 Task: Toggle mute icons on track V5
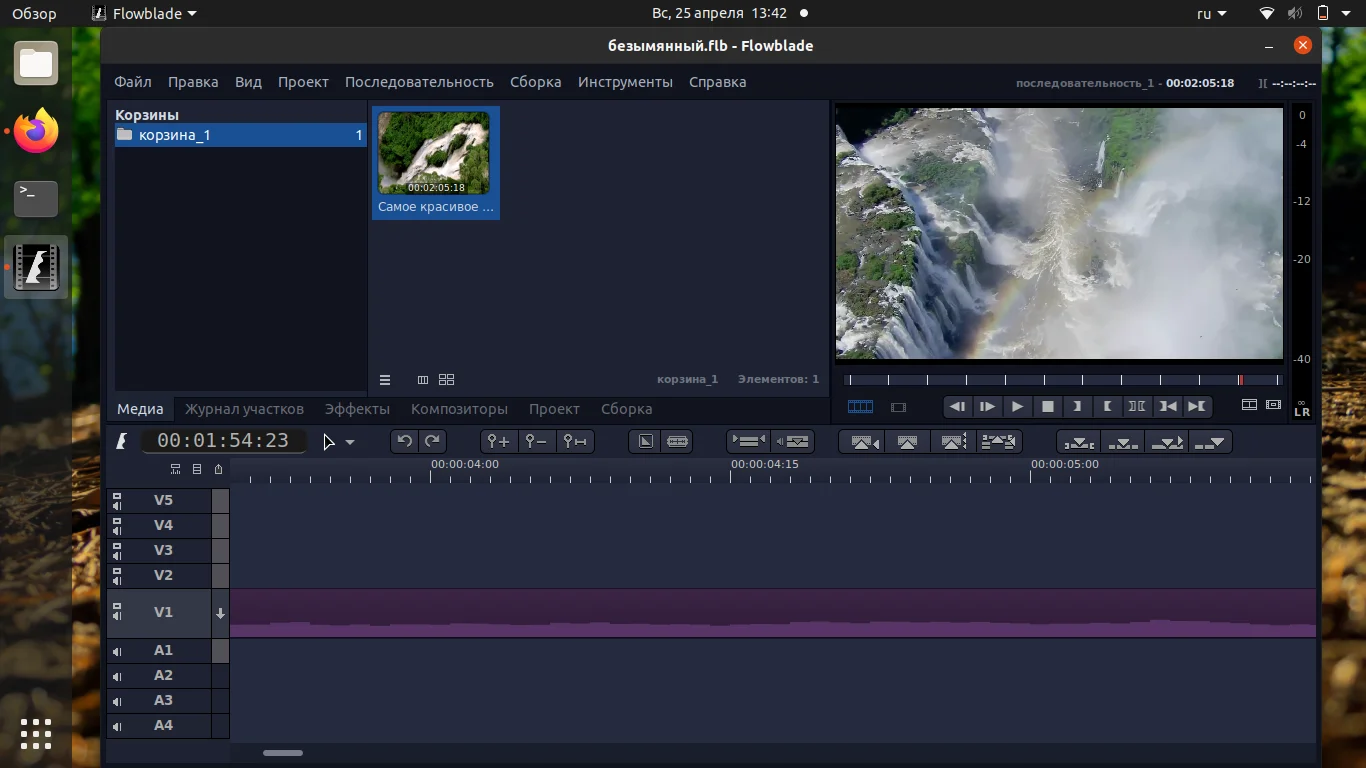click(x=117, y=500)
